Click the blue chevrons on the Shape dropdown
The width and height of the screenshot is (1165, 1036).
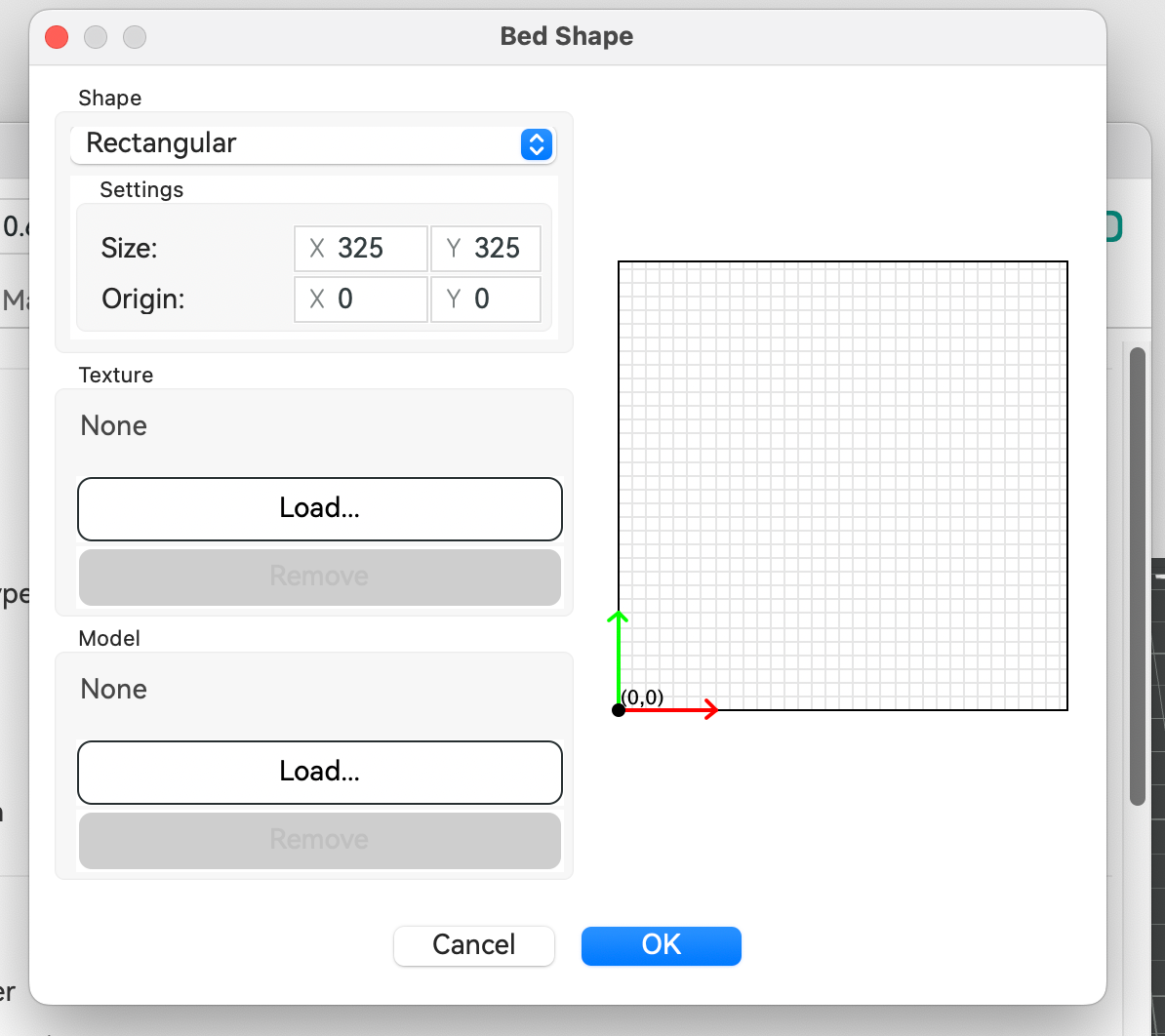537,144
